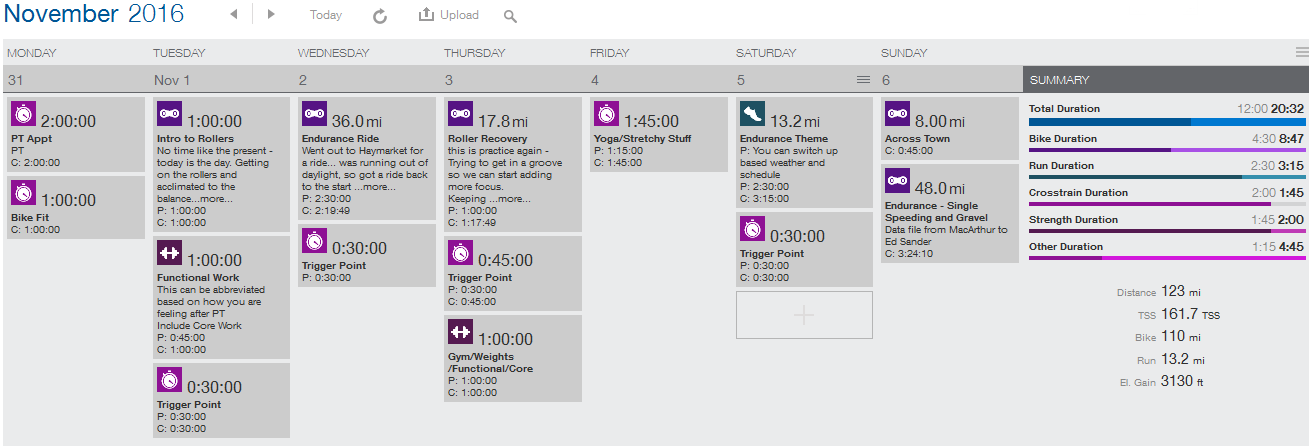This screenshot has width=1309, height=446.
Task: Click Intro to Rollers bike icon
Action: [170, 114]
